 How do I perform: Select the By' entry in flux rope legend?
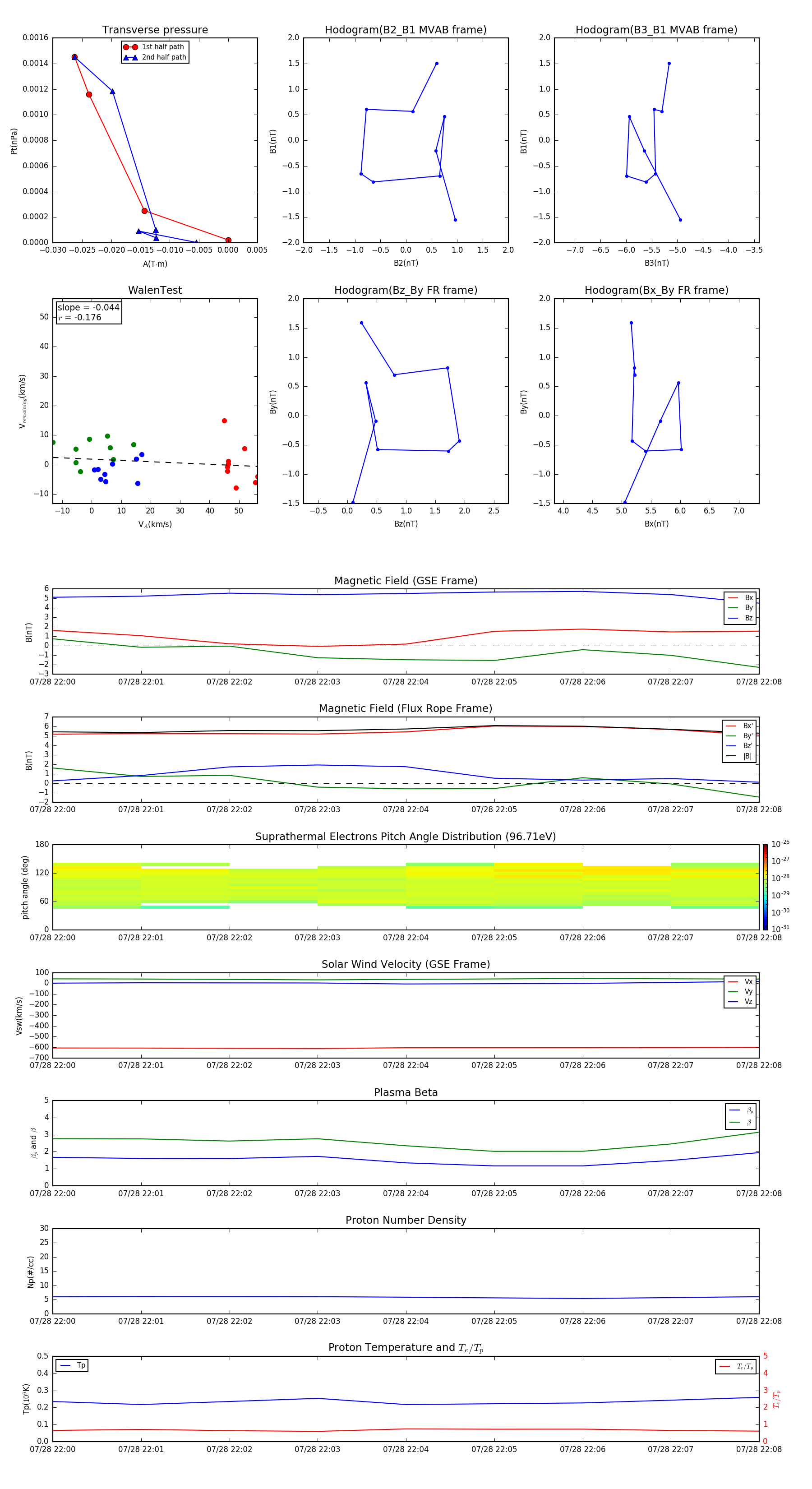[x=739, y=736]
